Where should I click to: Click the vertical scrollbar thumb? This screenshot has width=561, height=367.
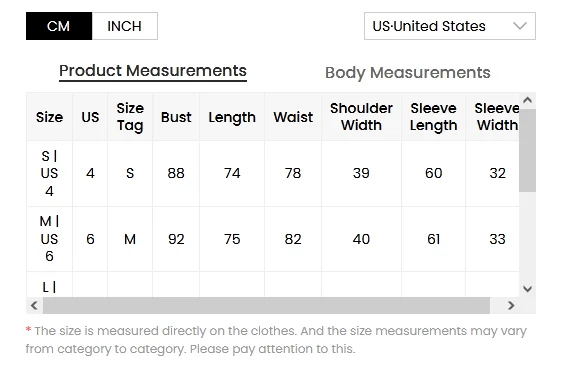click(x=527, y=150)
